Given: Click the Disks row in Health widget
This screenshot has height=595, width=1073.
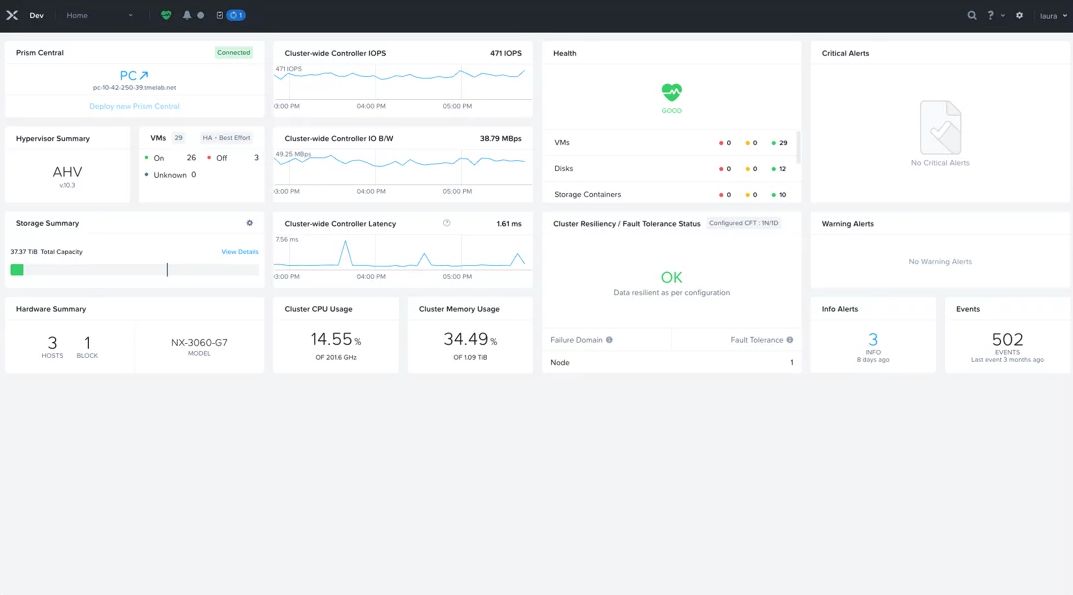Looking at the screenshot, I should 671,168.
